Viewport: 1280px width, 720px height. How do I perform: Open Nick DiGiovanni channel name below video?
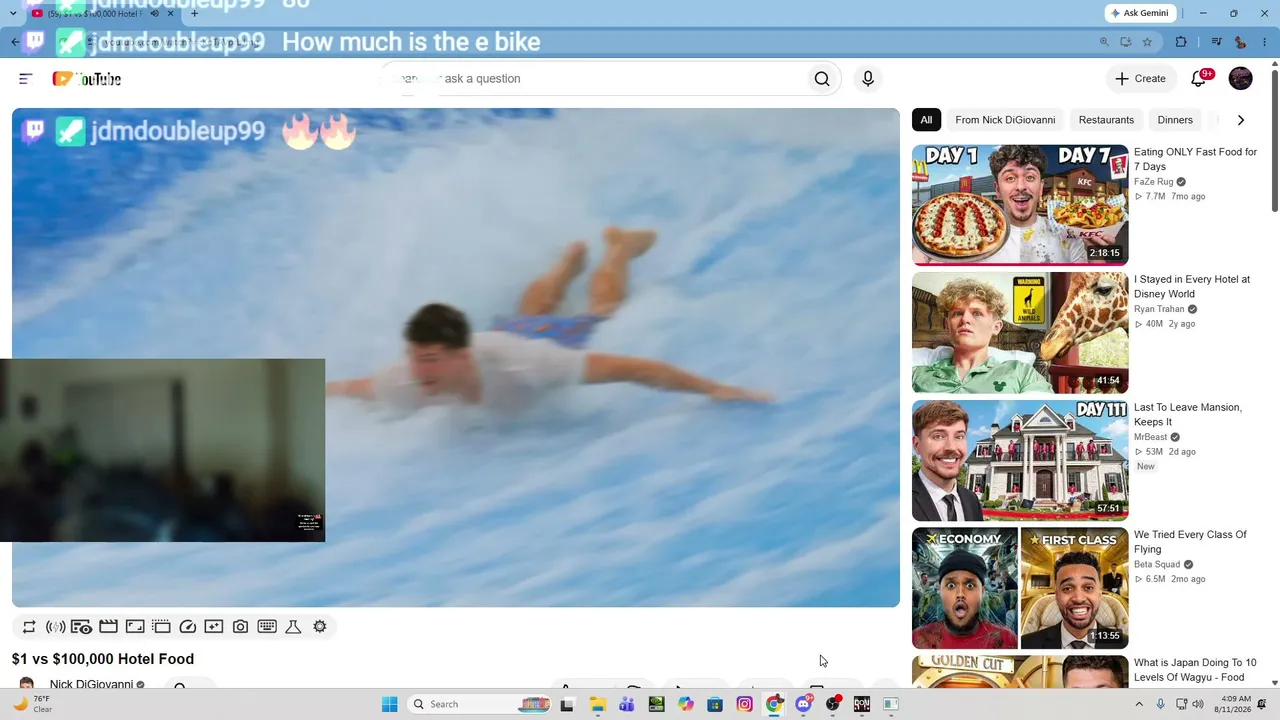pyautogui.click(x=91, y=685)
